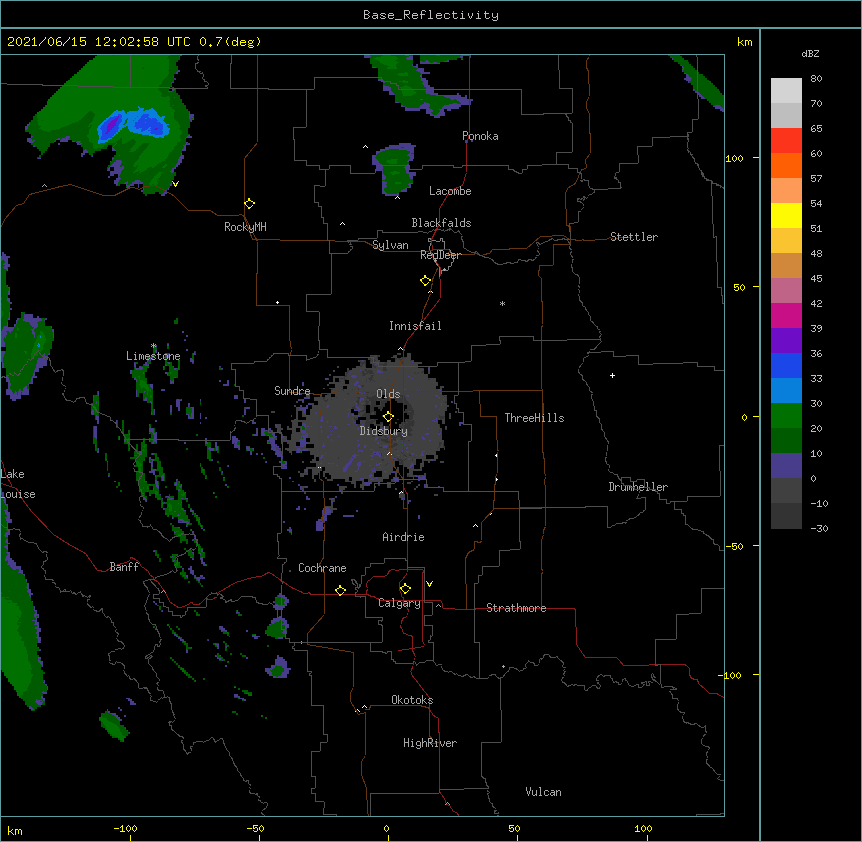Click the Airdrie town label
The height and width of the screenshot is (842, 862).
pyautogui.click(x=403, y=537)
